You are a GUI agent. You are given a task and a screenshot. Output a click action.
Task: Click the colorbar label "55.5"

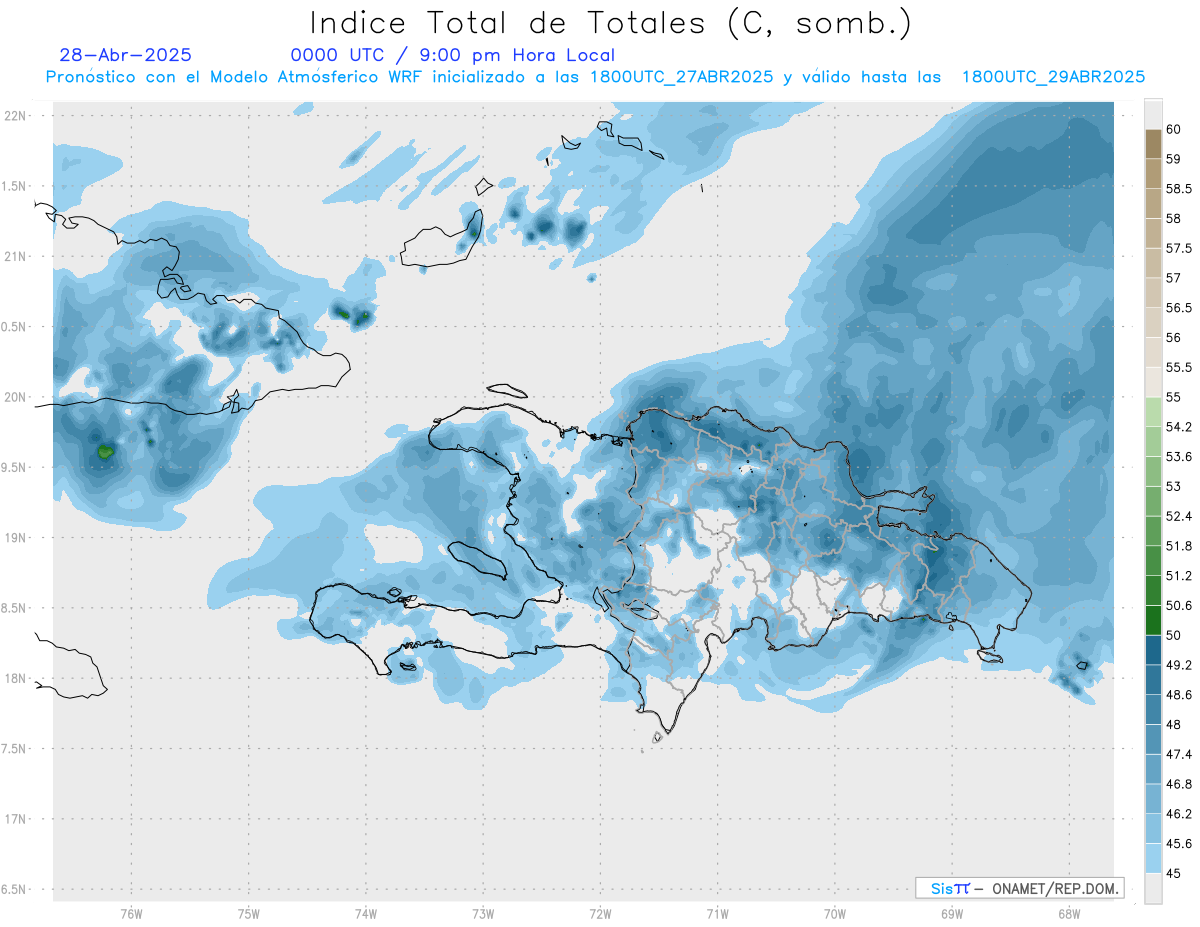(1179, 368)
